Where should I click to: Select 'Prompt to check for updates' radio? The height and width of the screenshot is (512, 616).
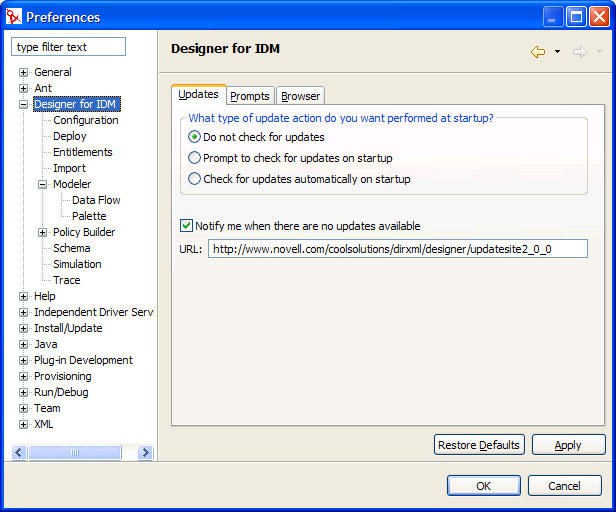click(195, 158)
